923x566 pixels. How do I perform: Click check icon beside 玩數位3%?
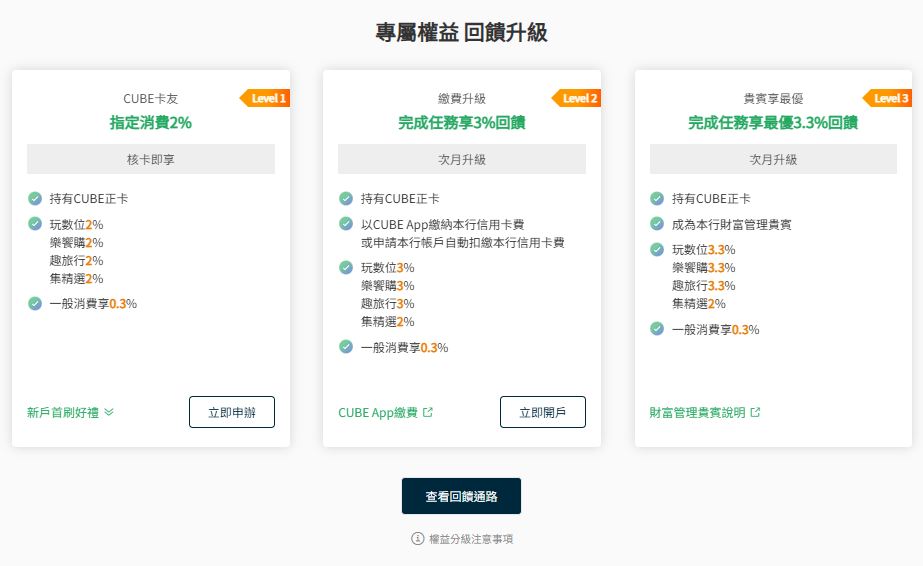pos(346,267)
